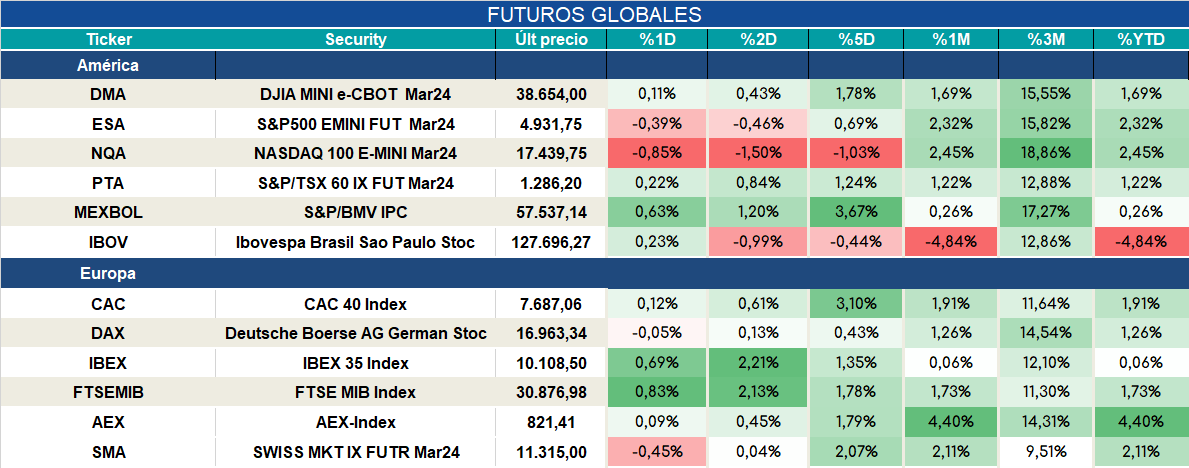Viewport: 1189px width, 468px height.
Task: Select the CAC 40 Index security cell
Action: pos(356,304)
